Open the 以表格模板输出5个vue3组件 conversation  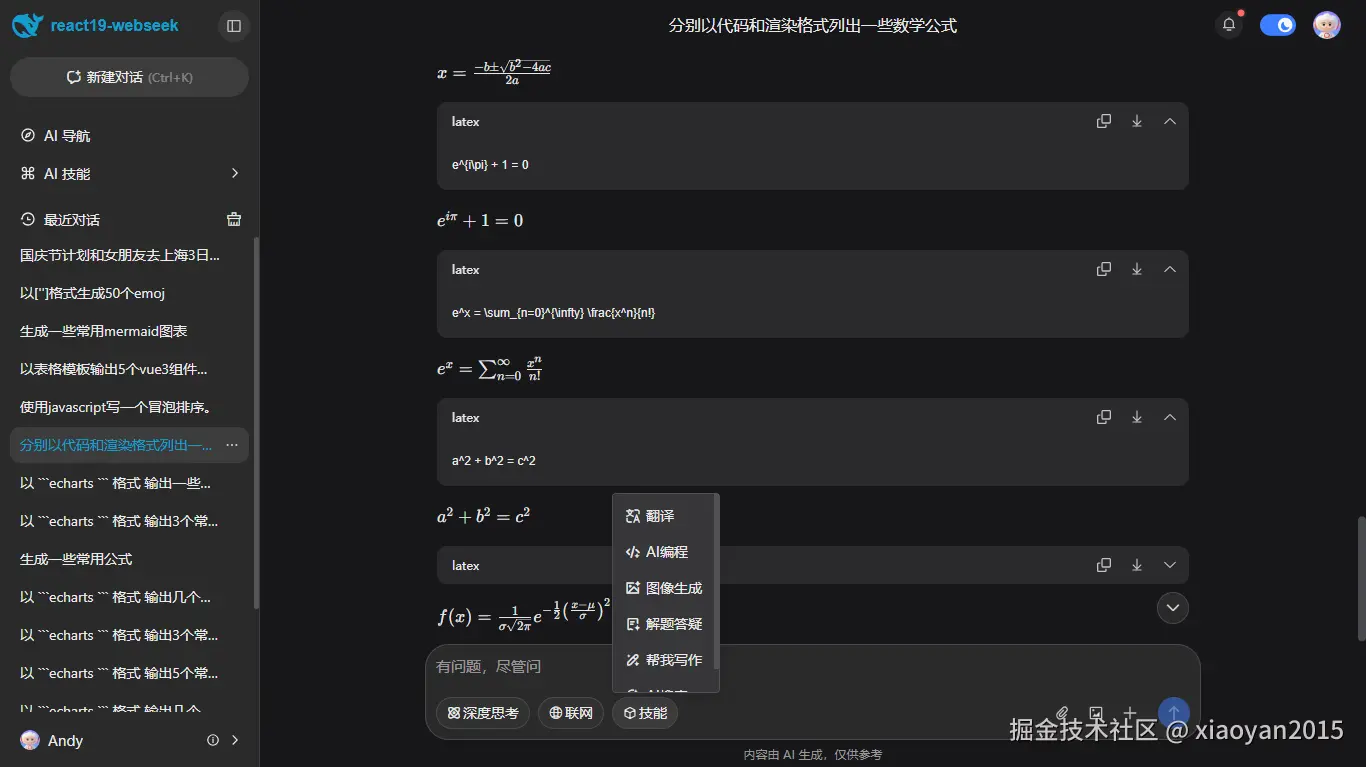[x=129, y=369]
